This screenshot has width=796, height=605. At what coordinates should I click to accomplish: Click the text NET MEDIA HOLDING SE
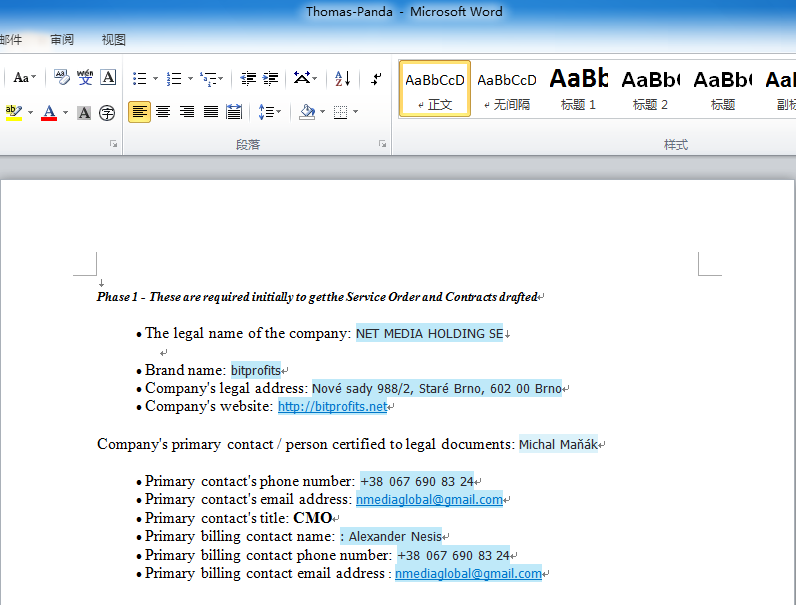[429, 333]
